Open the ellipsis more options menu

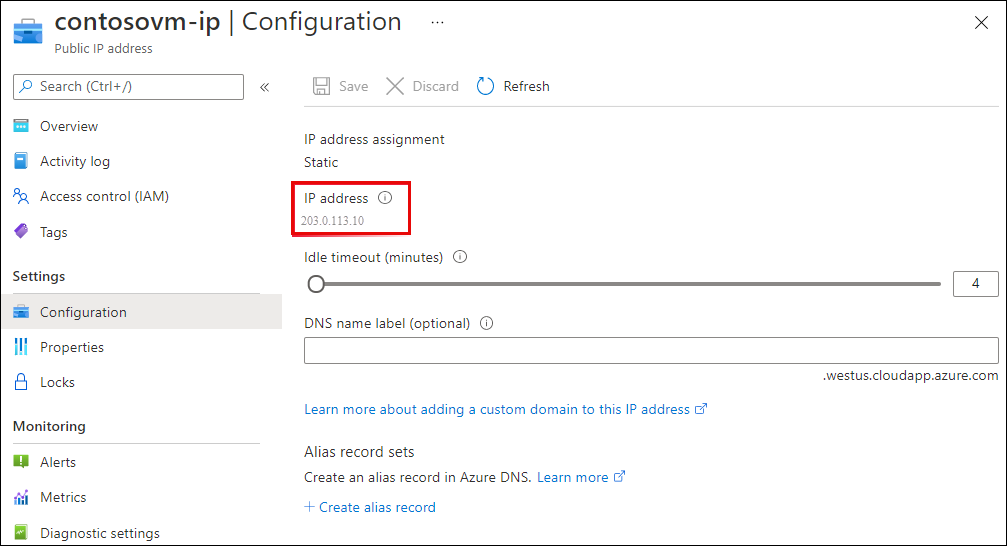pos(437,21)
